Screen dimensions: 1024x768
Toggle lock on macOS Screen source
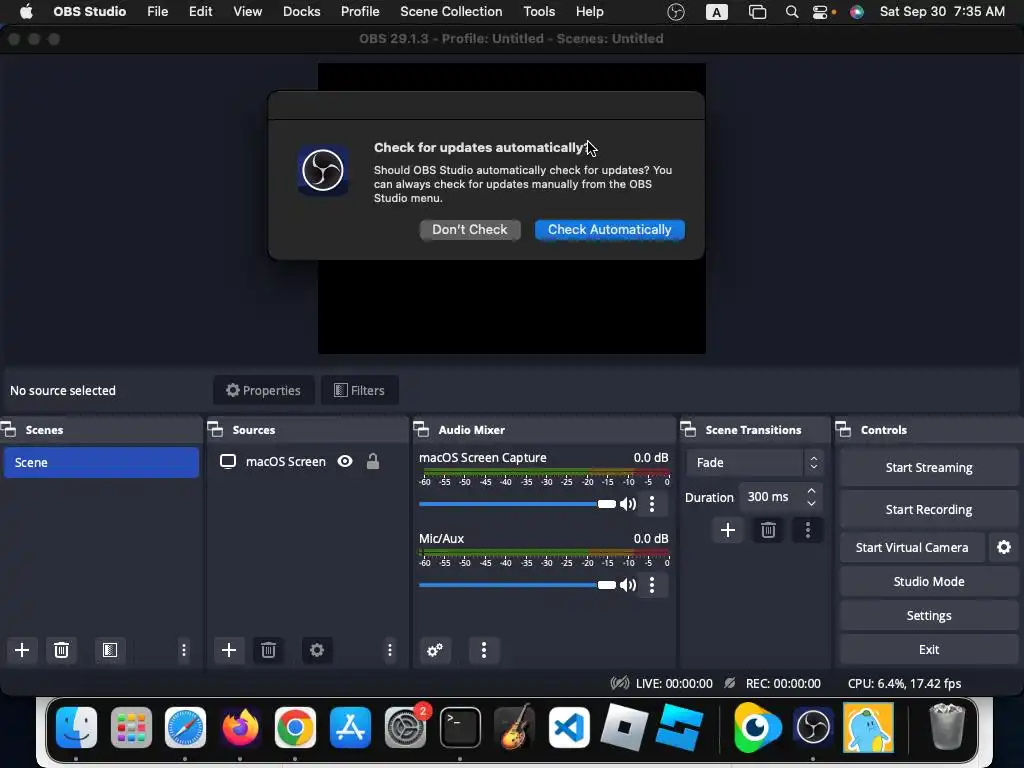click(373, 461)
